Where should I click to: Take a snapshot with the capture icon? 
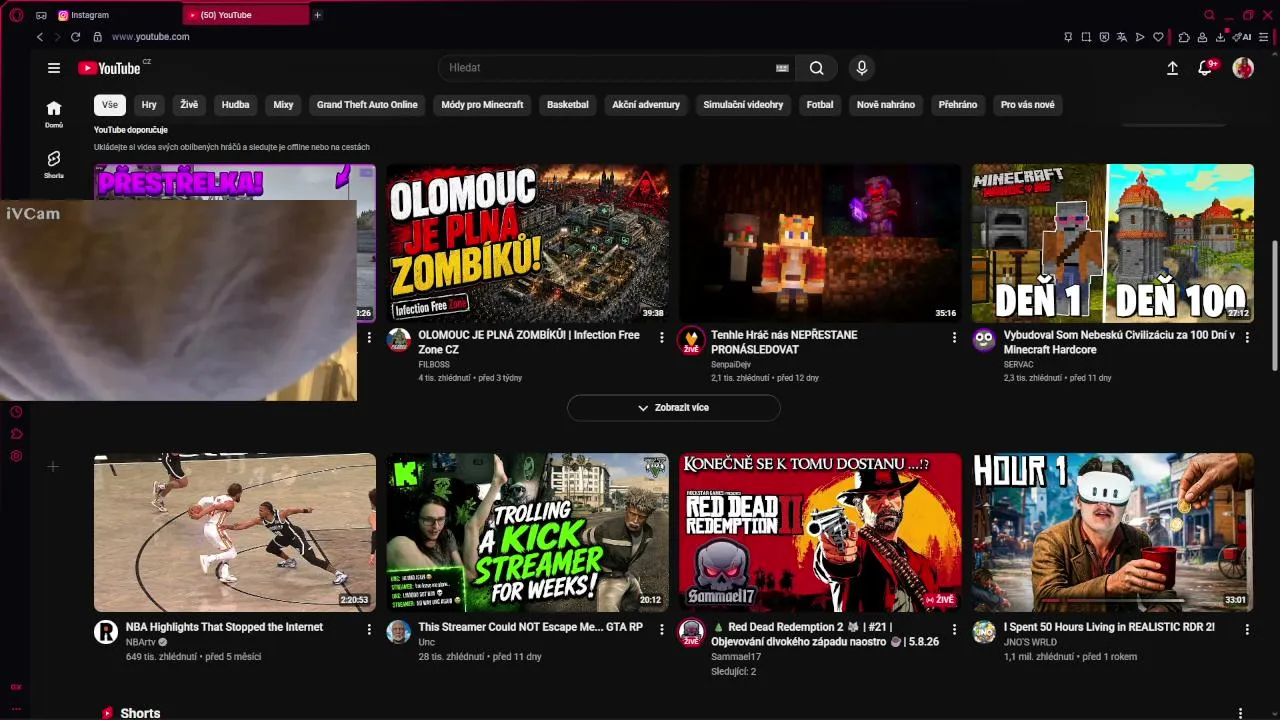pyautogui.click(x=1086, y=37)
